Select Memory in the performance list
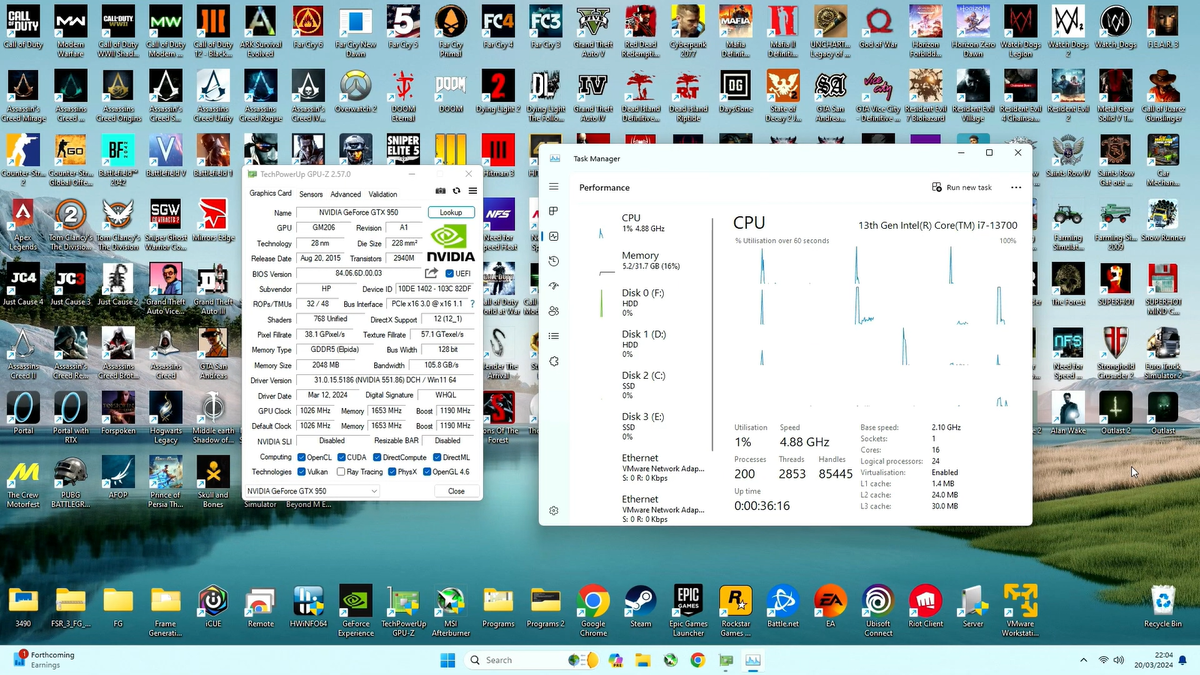Image resolution: width=1200 pixels, height=675 pixels. [x=652, y=261]
